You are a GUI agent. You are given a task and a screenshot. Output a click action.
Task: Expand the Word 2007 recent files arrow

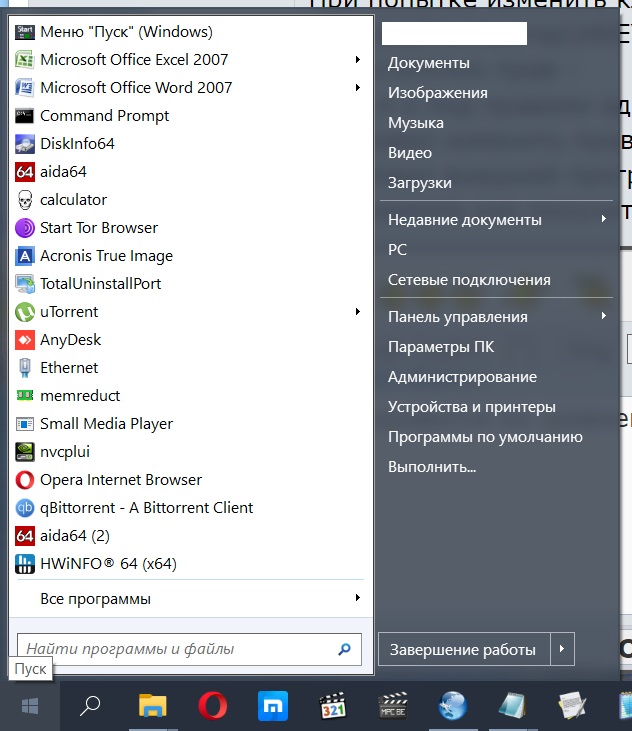tap(357, 88)
